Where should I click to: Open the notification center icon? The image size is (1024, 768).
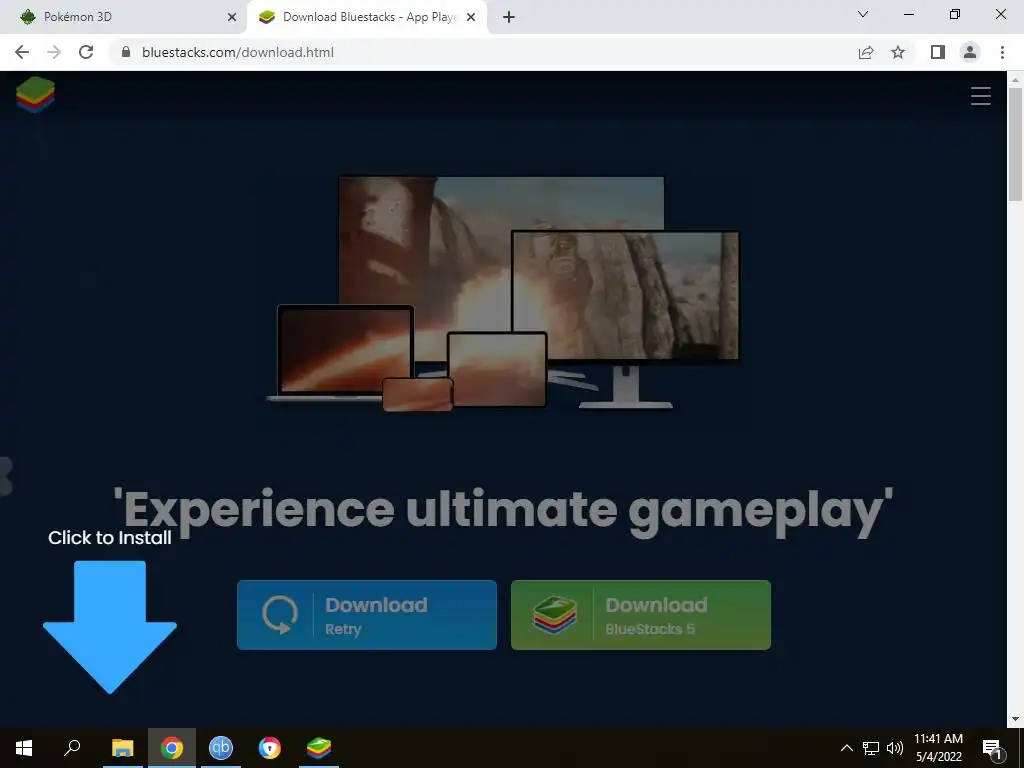tap(992, 748)
